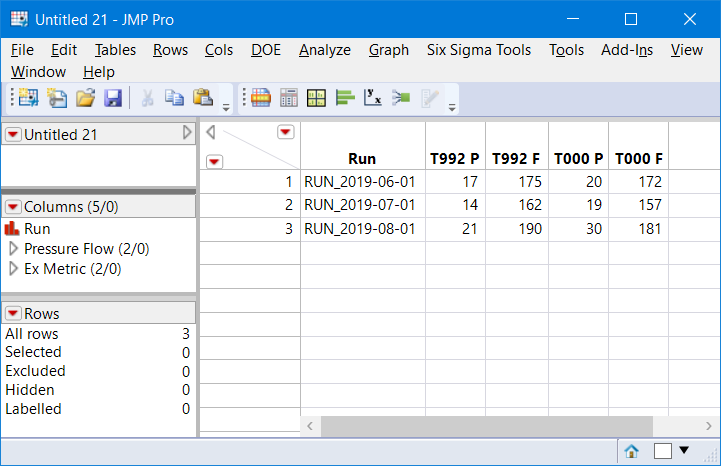Open the first toolbar overflow arrow
Image resolution: width=721 pixels, height=466 pixels.
coord(226,108)
